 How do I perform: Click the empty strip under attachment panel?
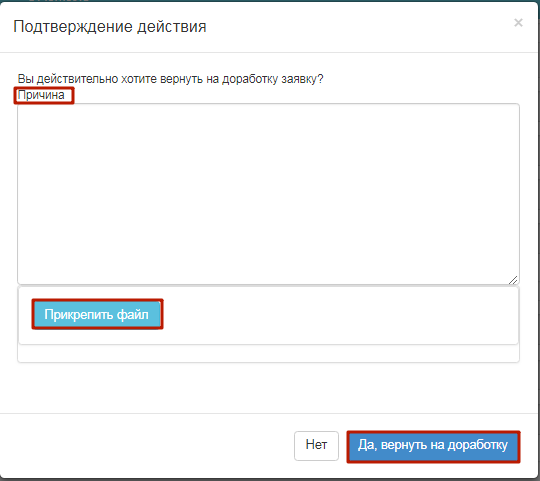pos(268,353)
